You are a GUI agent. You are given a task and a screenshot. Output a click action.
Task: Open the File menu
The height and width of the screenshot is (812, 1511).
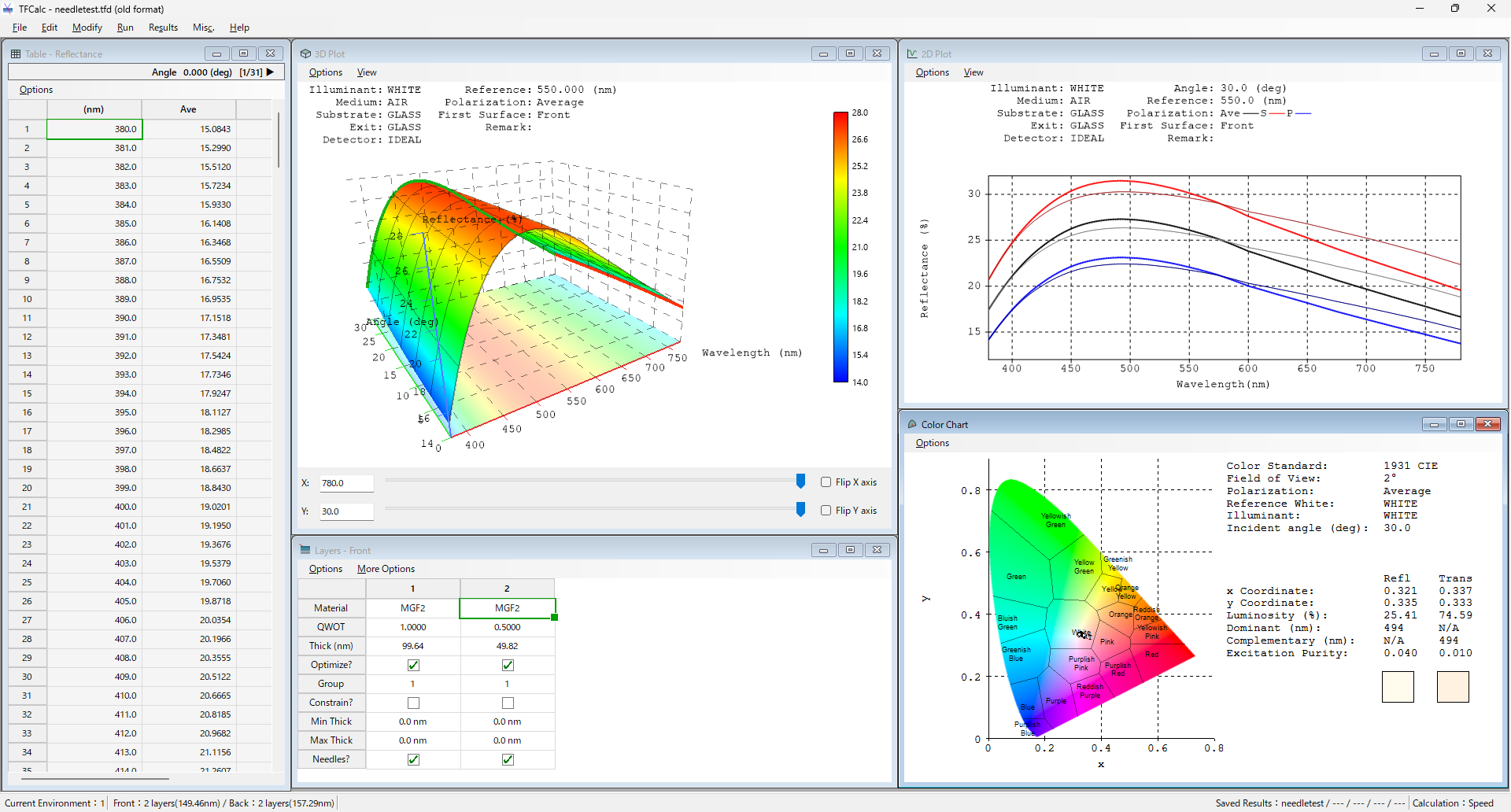pyautogui.click(x=20, y=28)
